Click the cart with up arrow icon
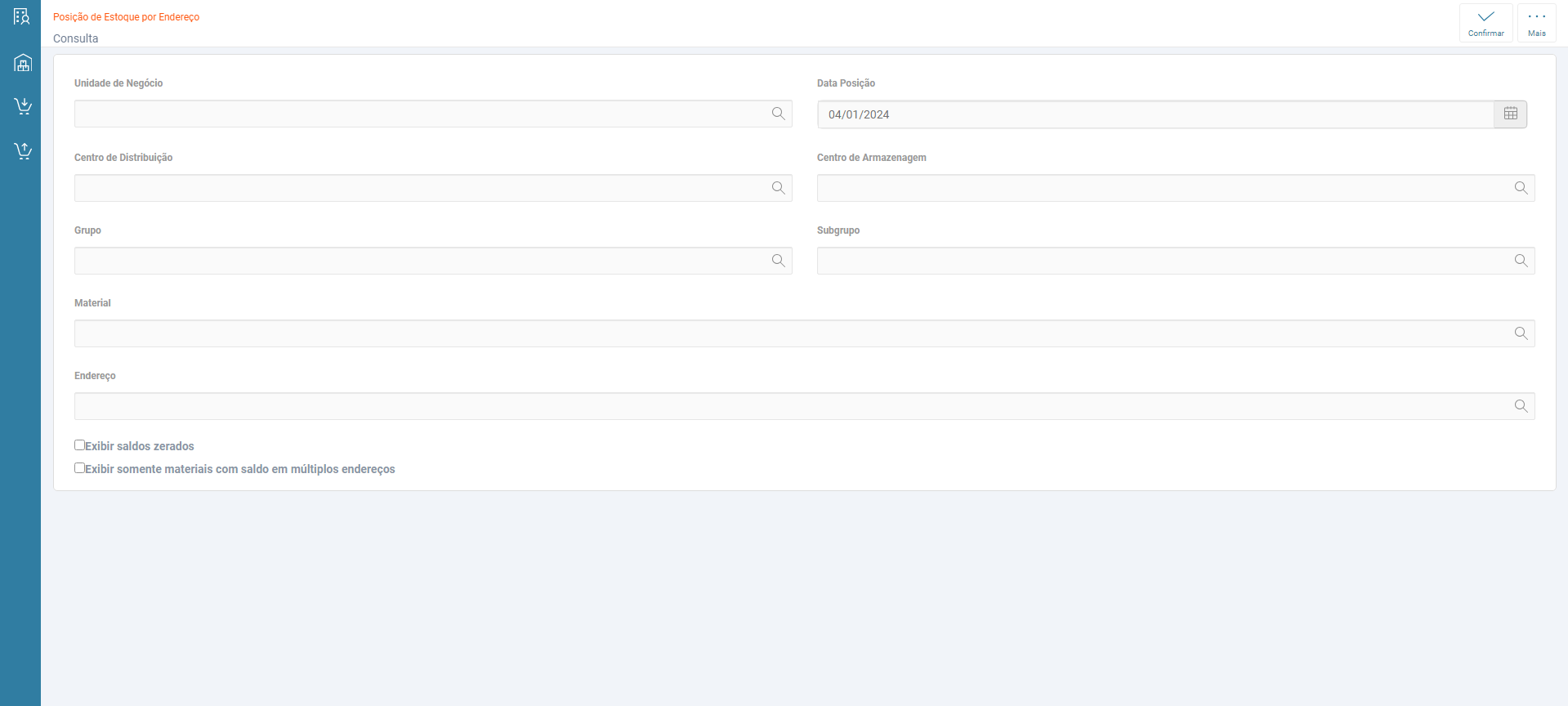This screenshot has height=706, width=1568. pyautogui.click(x=23, y=150)
